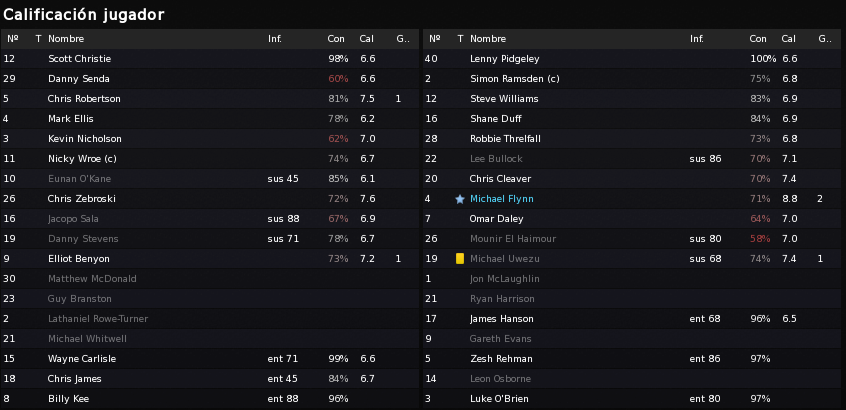This screenshot has height=410, width=846.
Task: Open player Michael Flynn's profile link
Action: pos(502,199)
